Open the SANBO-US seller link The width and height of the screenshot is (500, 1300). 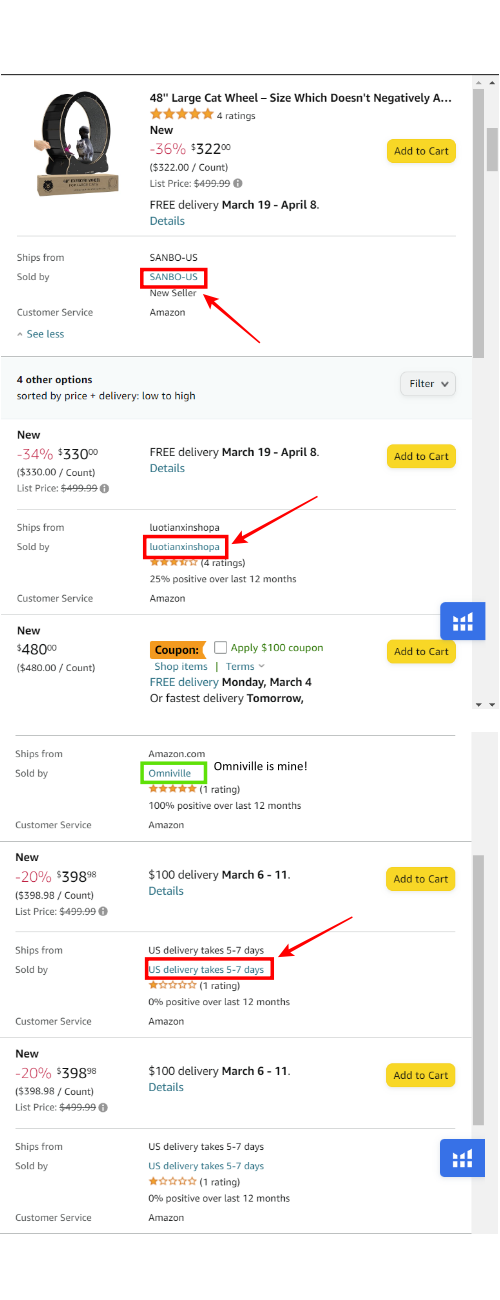pos(174,277)
